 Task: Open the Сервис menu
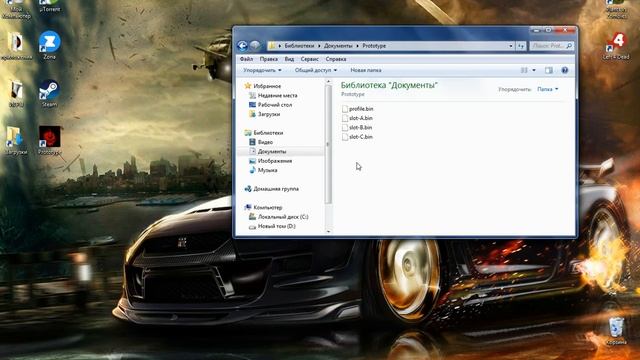click(309, 59)
